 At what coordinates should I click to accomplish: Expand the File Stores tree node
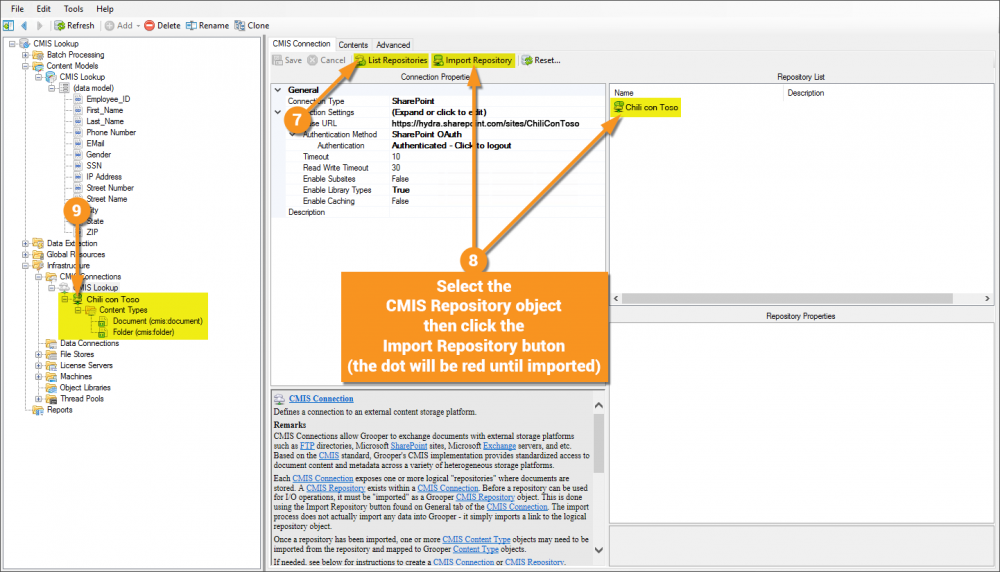38,354
